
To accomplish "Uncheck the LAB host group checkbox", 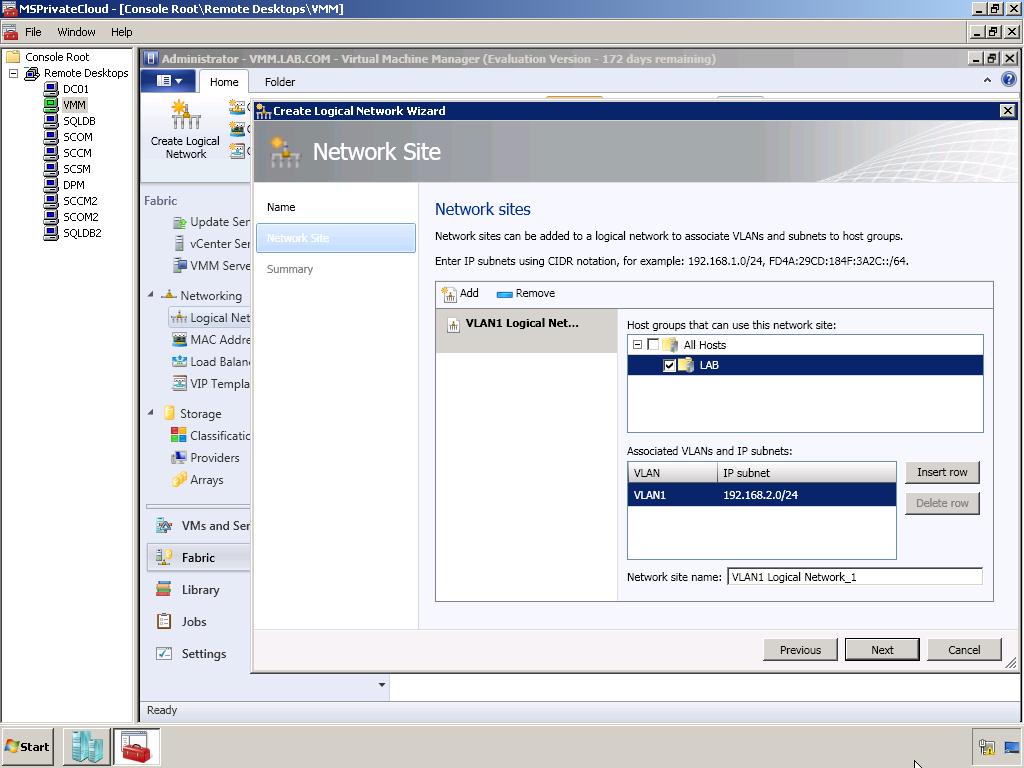I will coord(669,366).
